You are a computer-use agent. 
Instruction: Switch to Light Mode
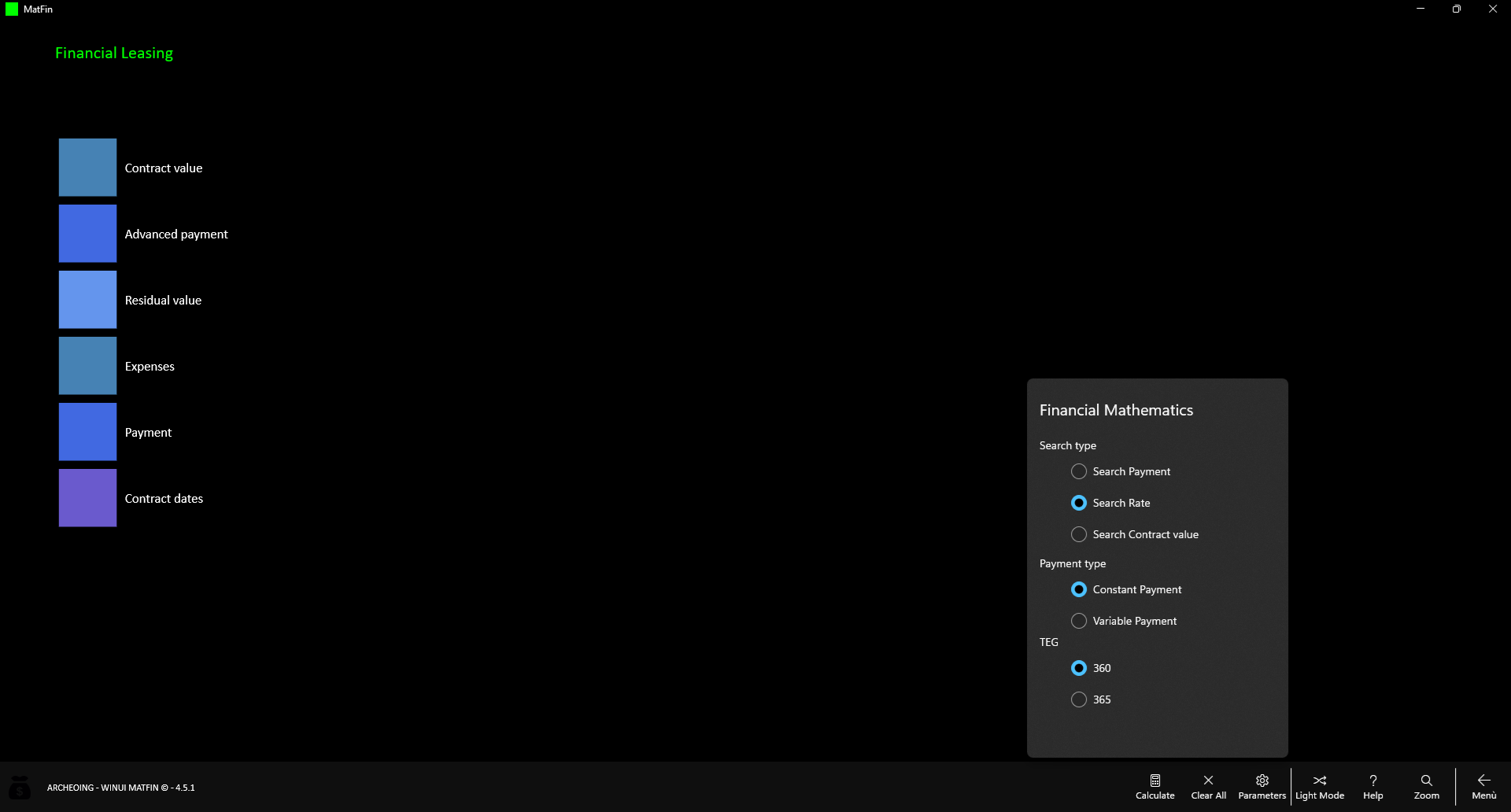click(x=1320, y=787)
